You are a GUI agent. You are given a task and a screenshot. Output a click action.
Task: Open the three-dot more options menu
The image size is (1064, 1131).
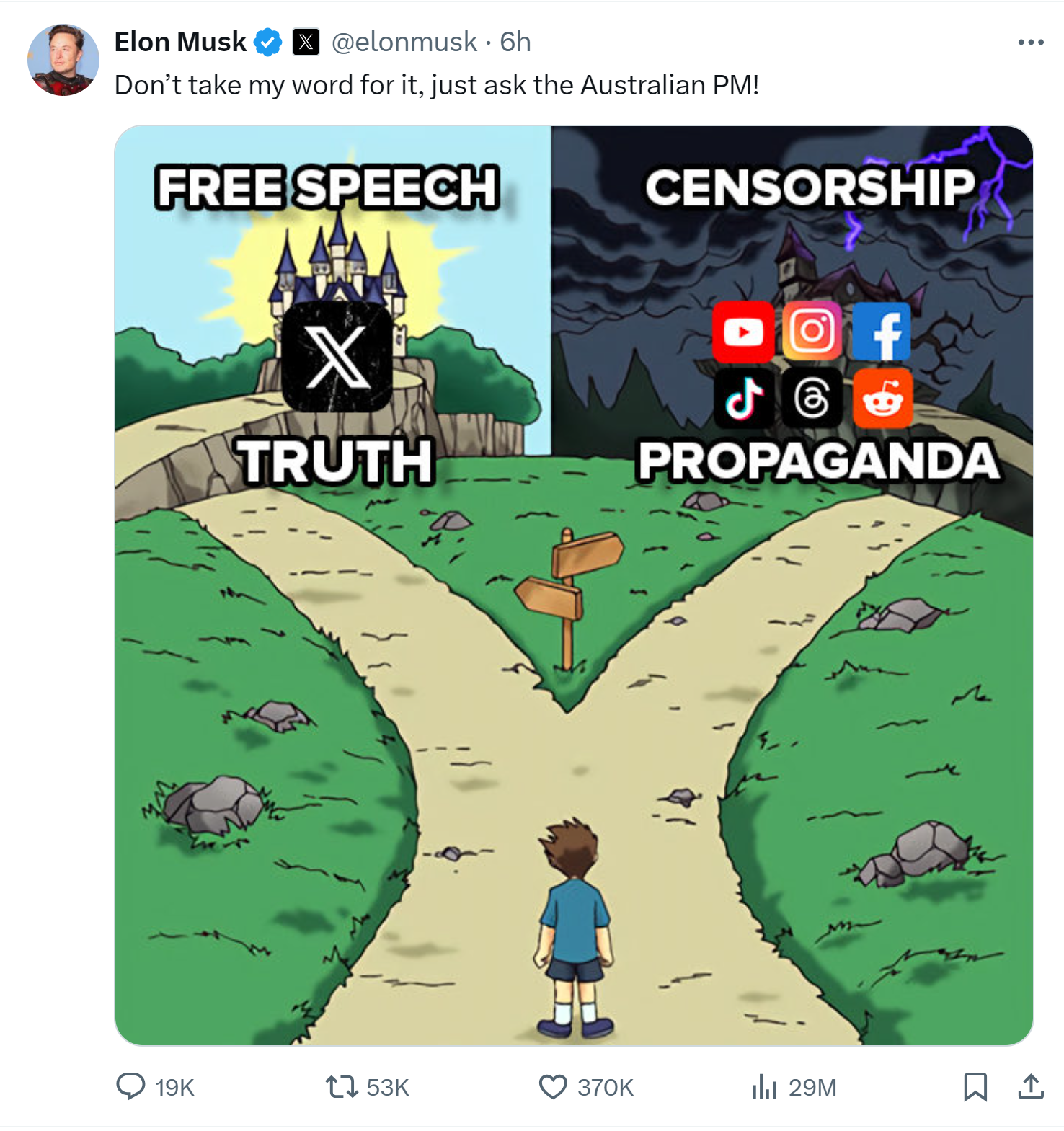click(x=1031, y=42)
